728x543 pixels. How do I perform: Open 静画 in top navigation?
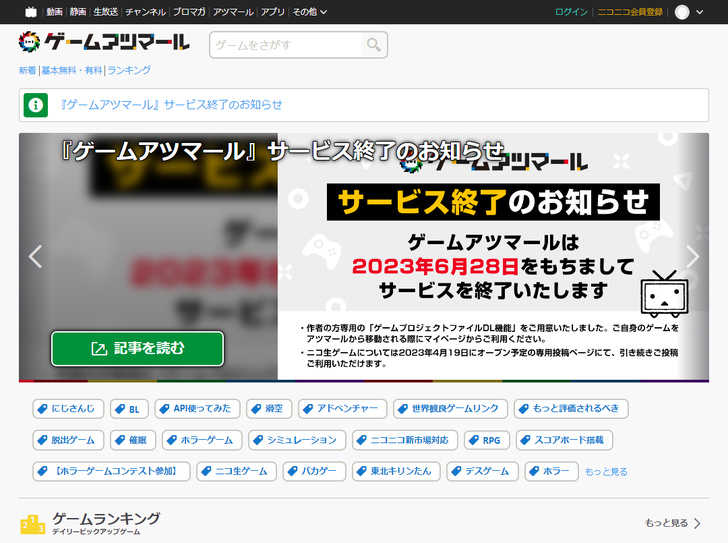tap(78, 12)
